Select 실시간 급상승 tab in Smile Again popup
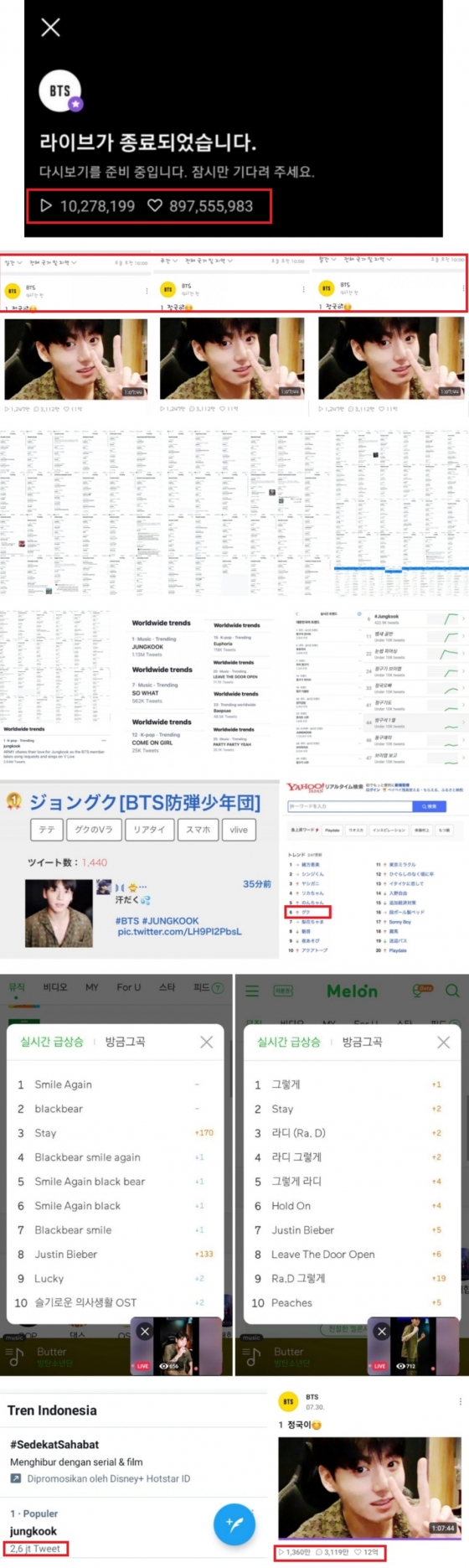The height and width of the screenshot is (1568, 469). click(x=52, y=1042)
